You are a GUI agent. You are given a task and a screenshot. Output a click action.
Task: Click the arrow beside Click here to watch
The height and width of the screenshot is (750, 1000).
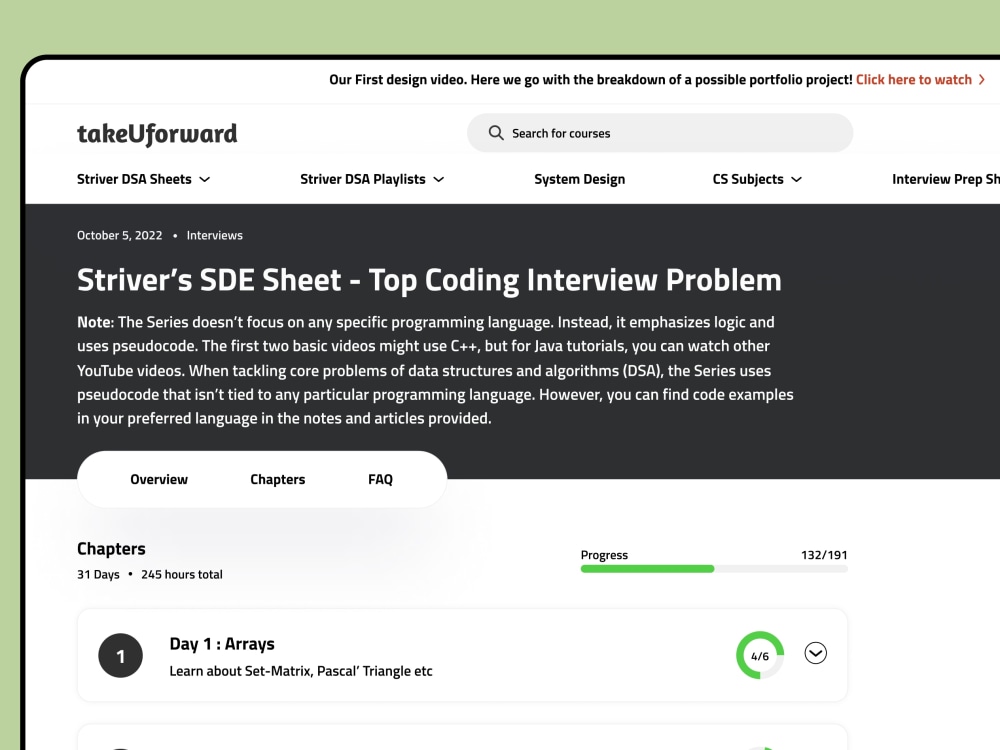[x=982, y=80]
